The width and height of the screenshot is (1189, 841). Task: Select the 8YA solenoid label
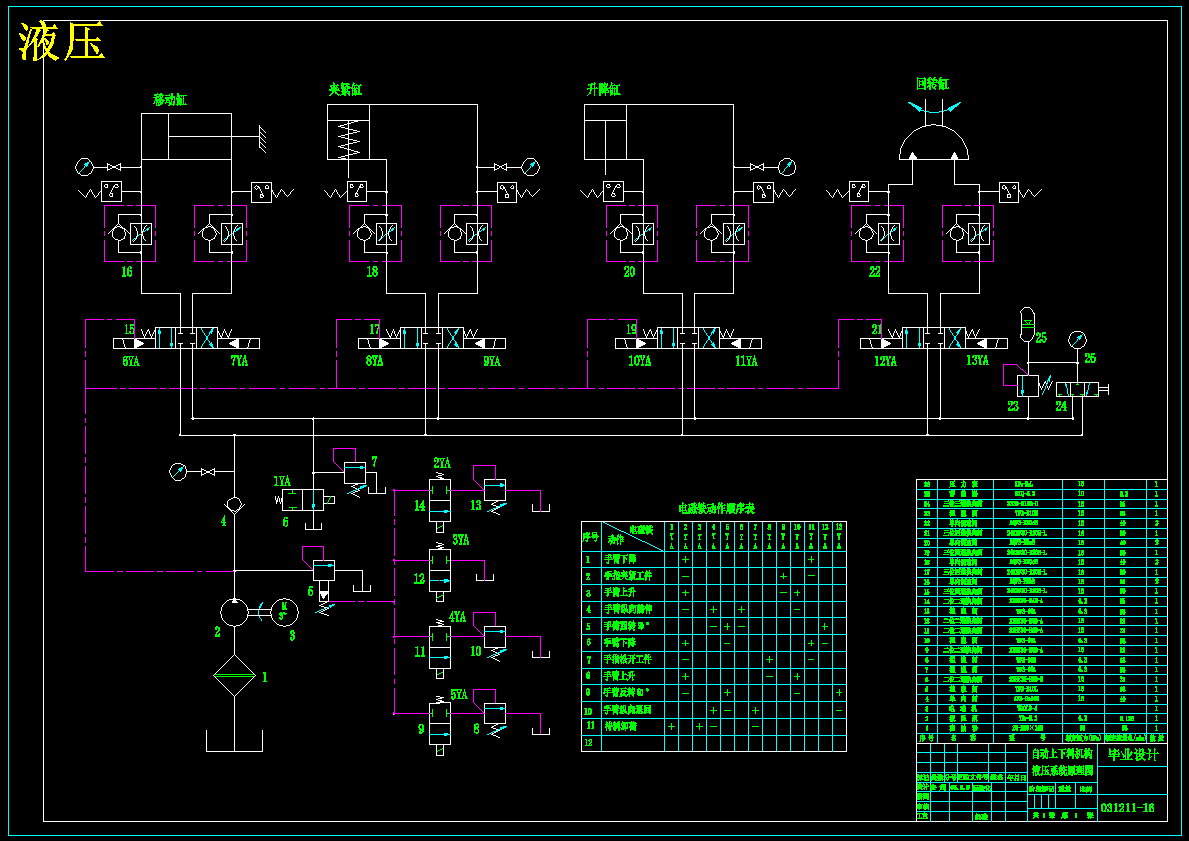click(x=375, y=362)
